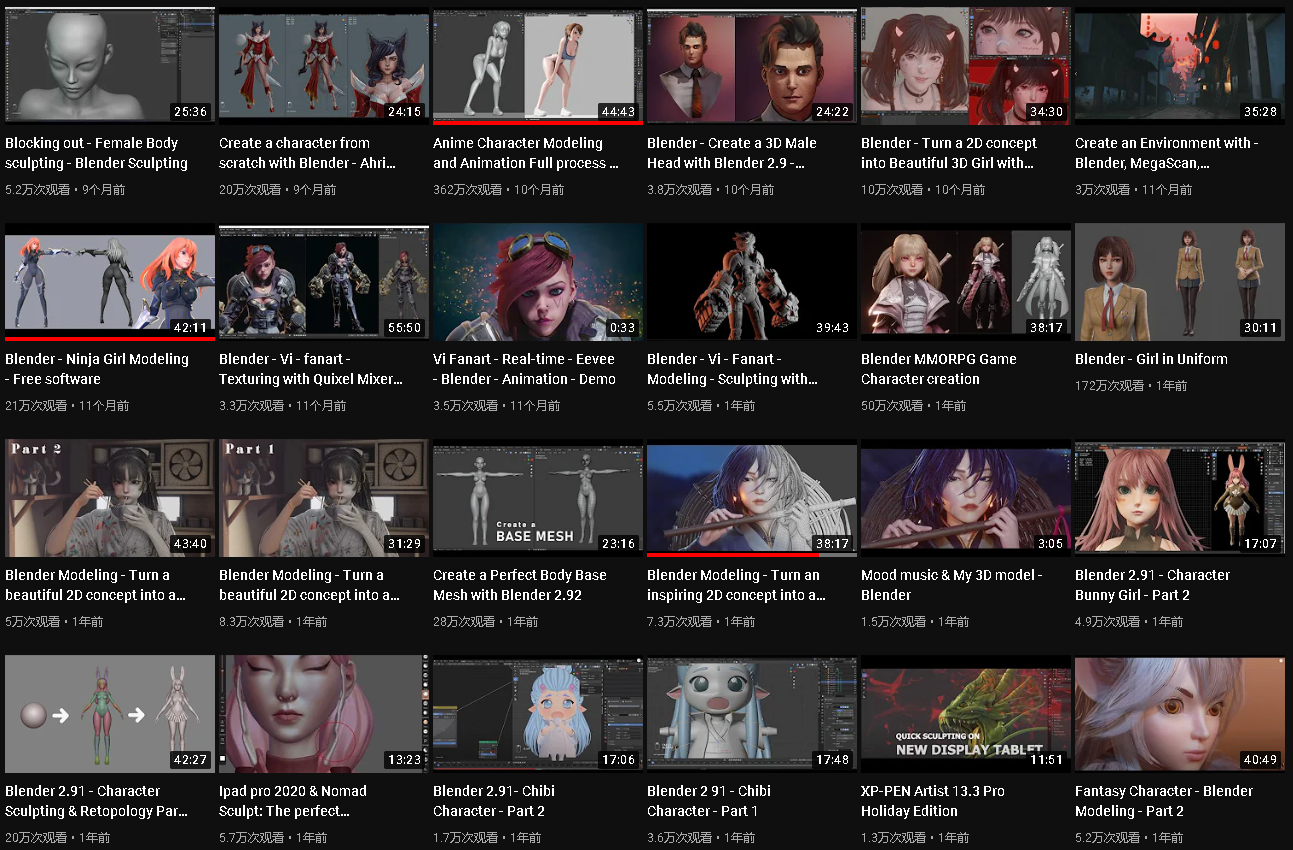Click title 'Blender - Vi - Fanart - Modeling - Sculpting'
Screen dimensions: 1293x850
click(x=732, y=369)
